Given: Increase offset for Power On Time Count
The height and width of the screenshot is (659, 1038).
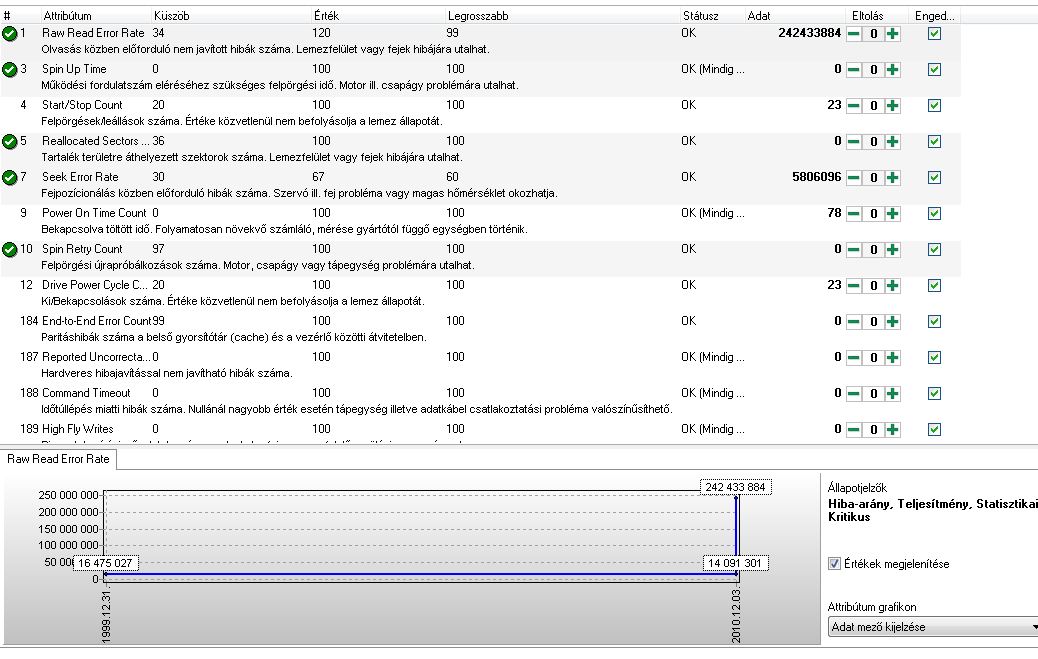Looking at the screenshot, I should (892, 213).
